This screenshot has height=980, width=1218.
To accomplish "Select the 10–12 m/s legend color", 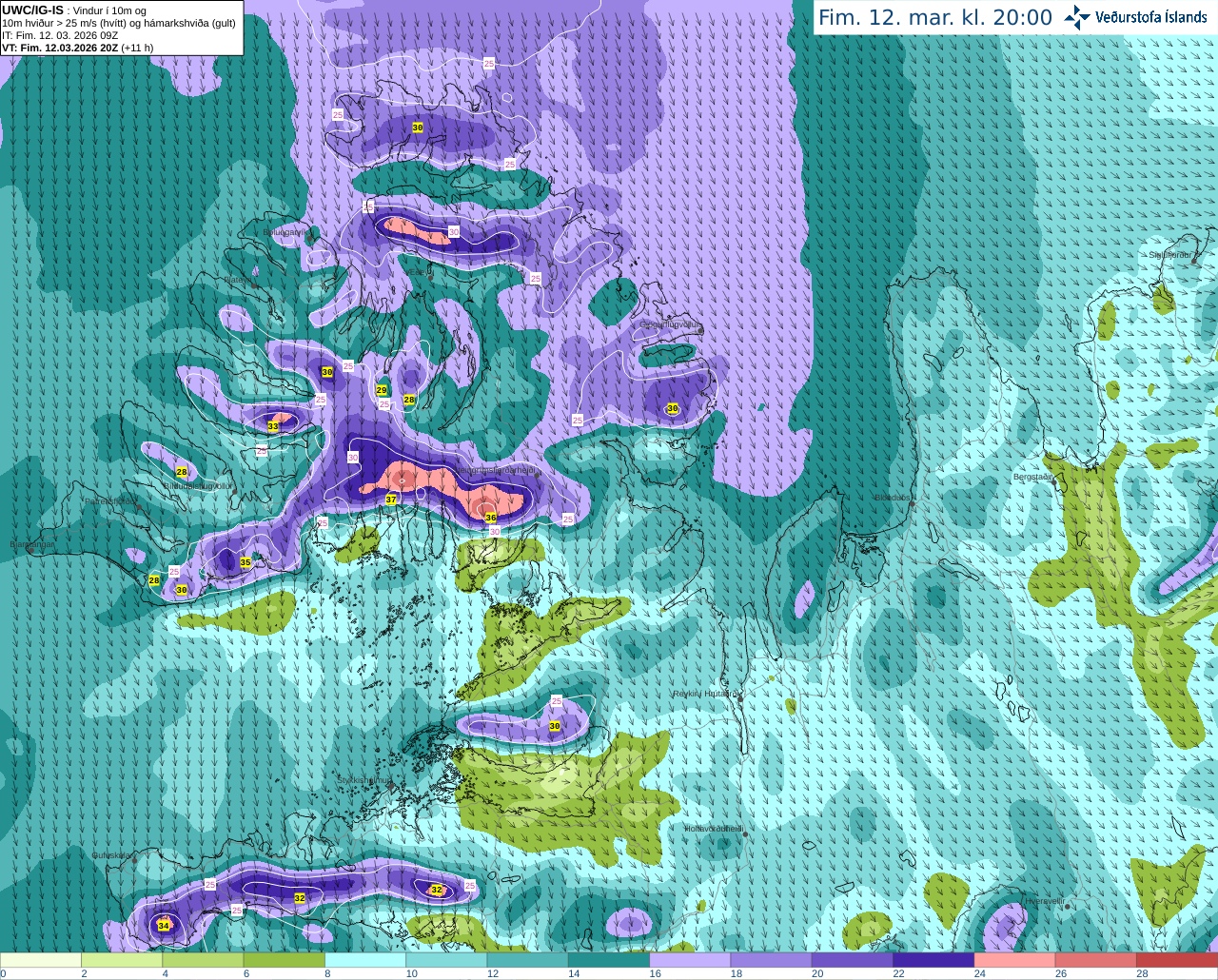I will pyautogui.click(x=446, y=960).
